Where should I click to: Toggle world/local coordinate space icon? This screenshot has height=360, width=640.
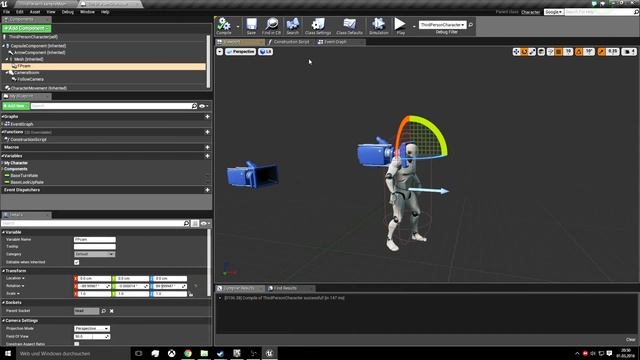point(541,52)
